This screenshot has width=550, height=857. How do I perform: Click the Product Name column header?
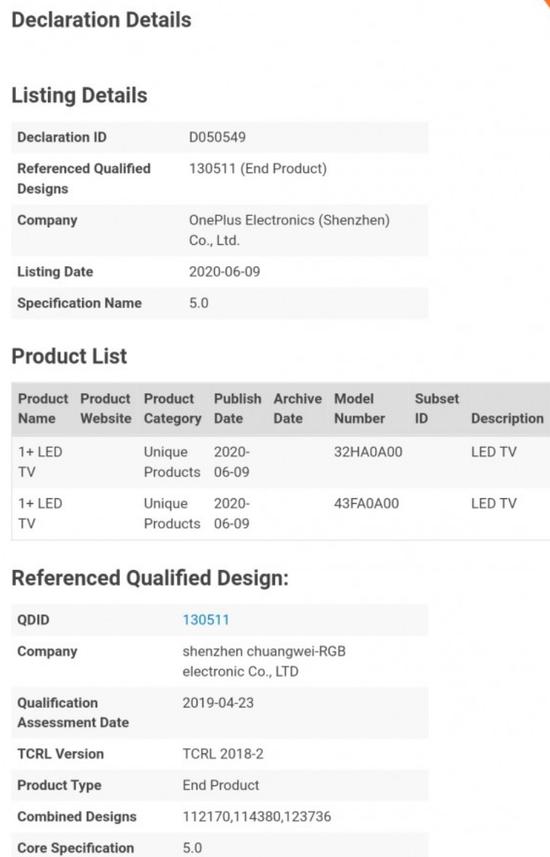tap(43, 408)
